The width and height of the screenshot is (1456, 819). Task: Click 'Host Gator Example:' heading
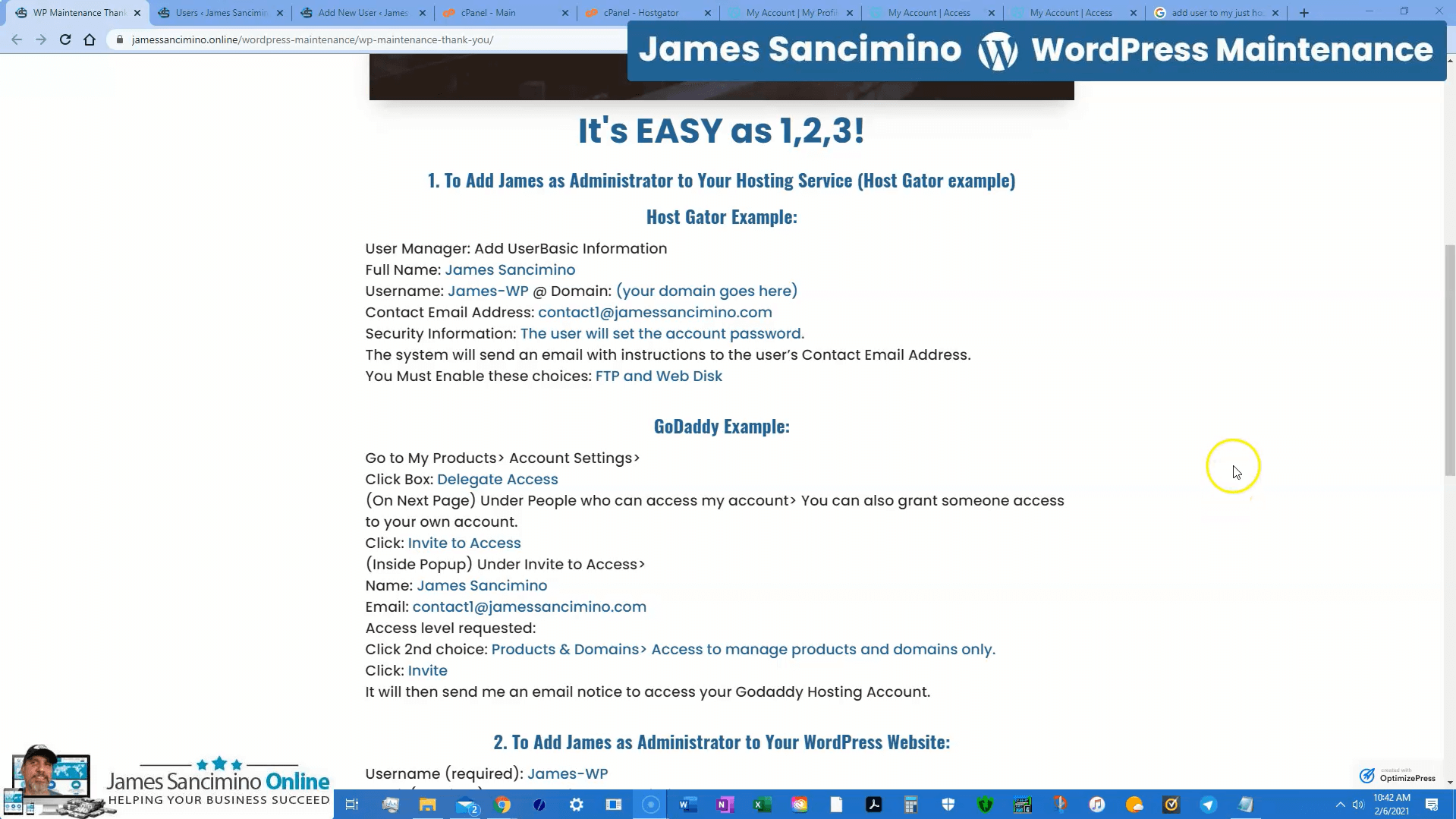tap(722, 217)
